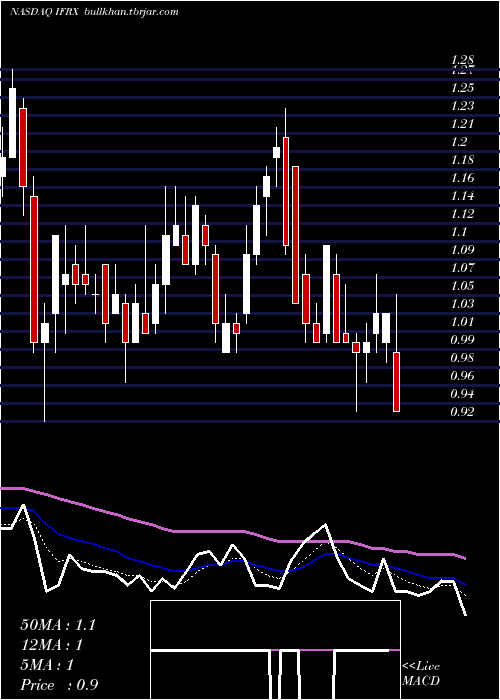Click the 1.21 price axis label
The image size is (500, 700).
coord(462,124)
